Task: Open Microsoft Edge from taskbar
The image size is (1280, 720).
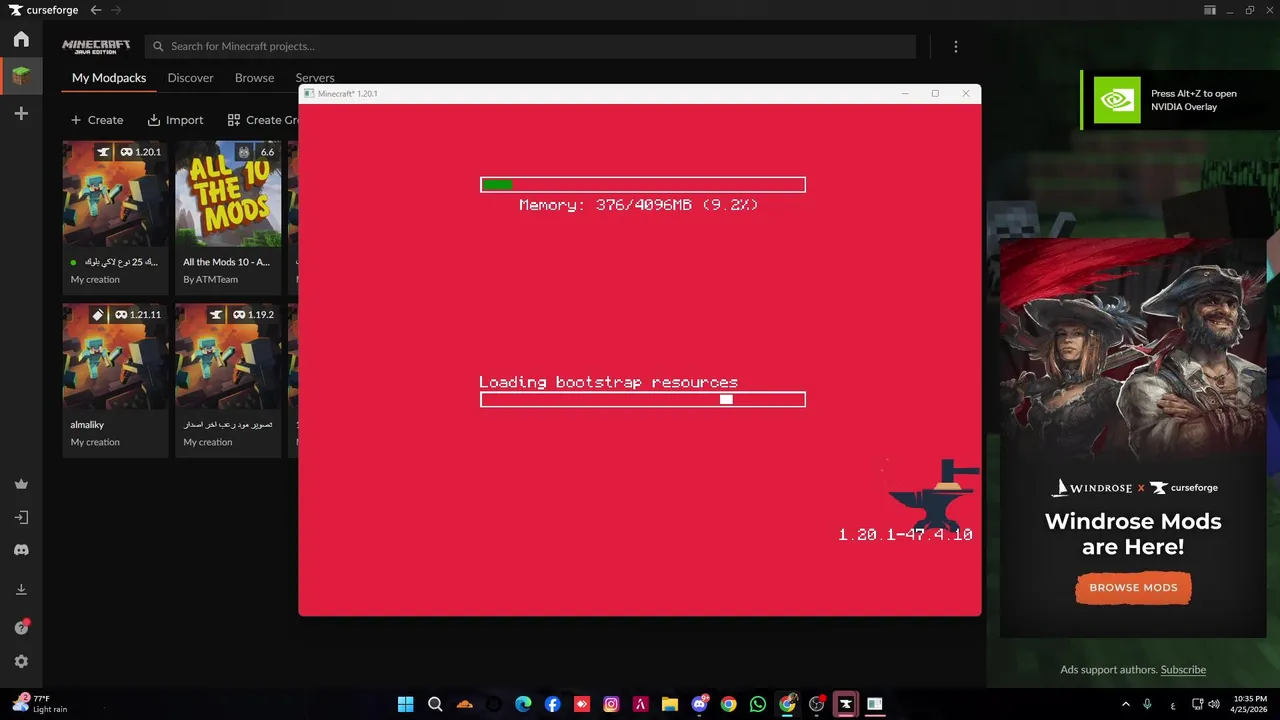Action: tap(523, 704)
